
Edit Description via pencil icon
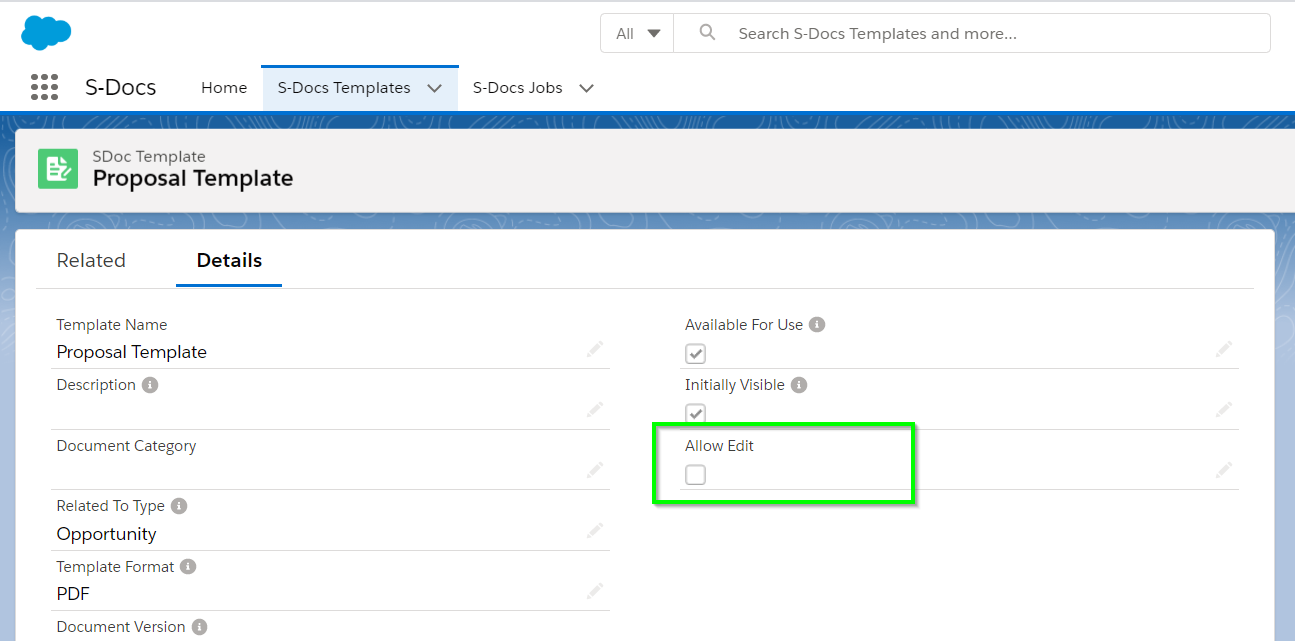595,409
